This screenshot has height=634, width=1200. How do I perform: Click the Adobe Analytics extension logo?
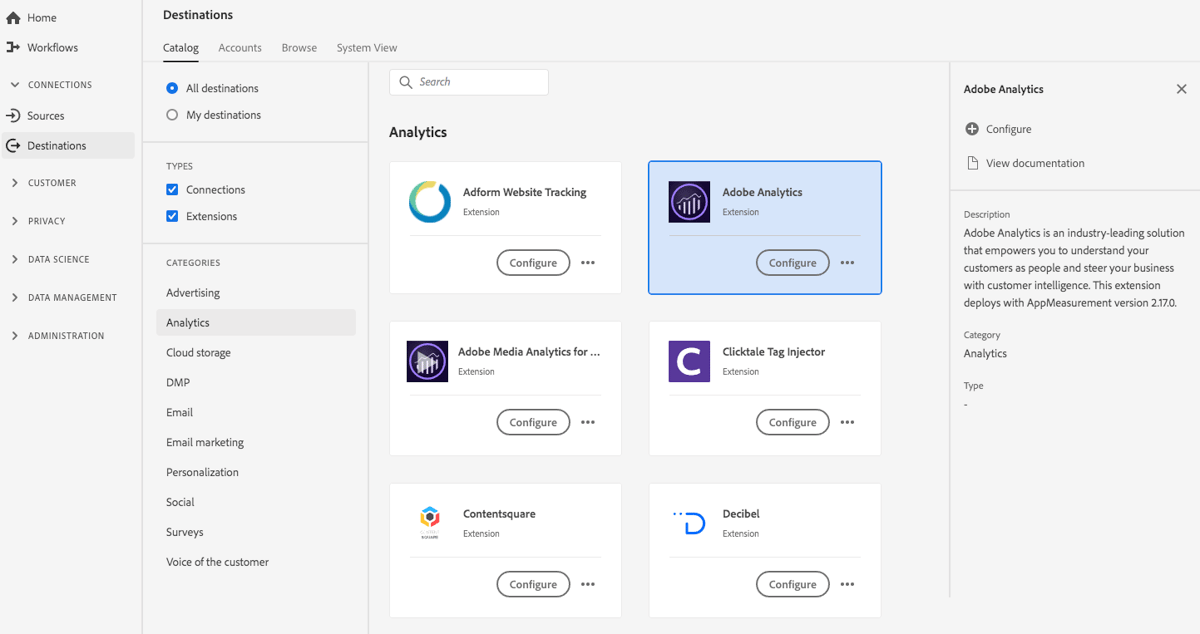pos(688,201)
